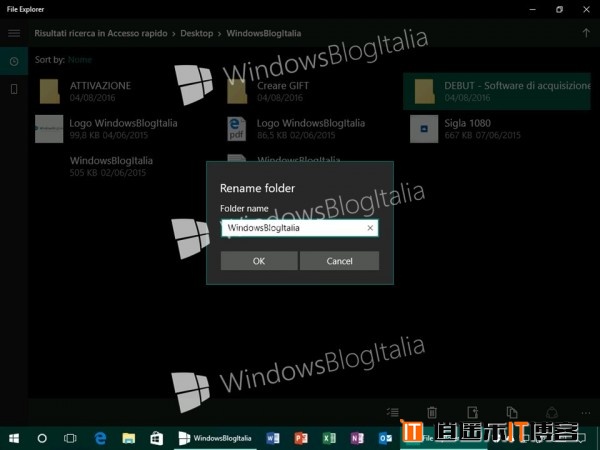The height and width of the screenshot is (450, 600).
Task: Select the device phone sidebar icon
Action: [x=14, y=89]
